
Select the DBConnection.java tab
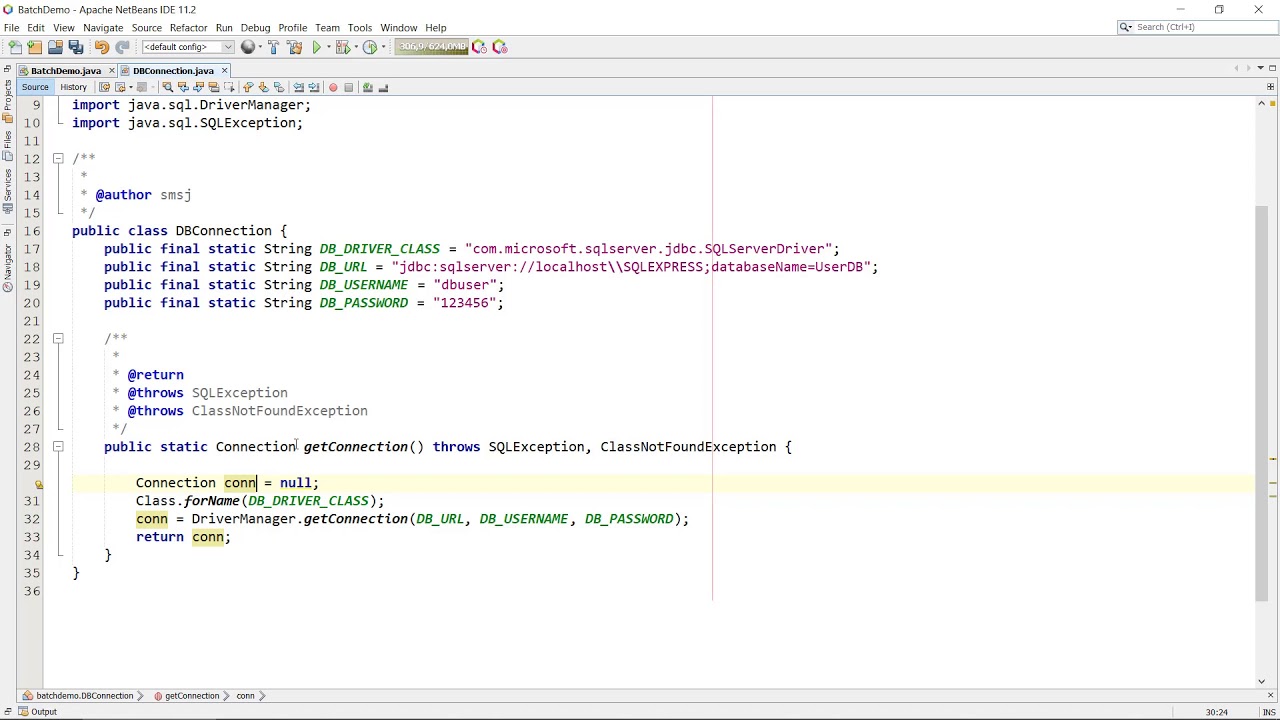click(173, 71)
